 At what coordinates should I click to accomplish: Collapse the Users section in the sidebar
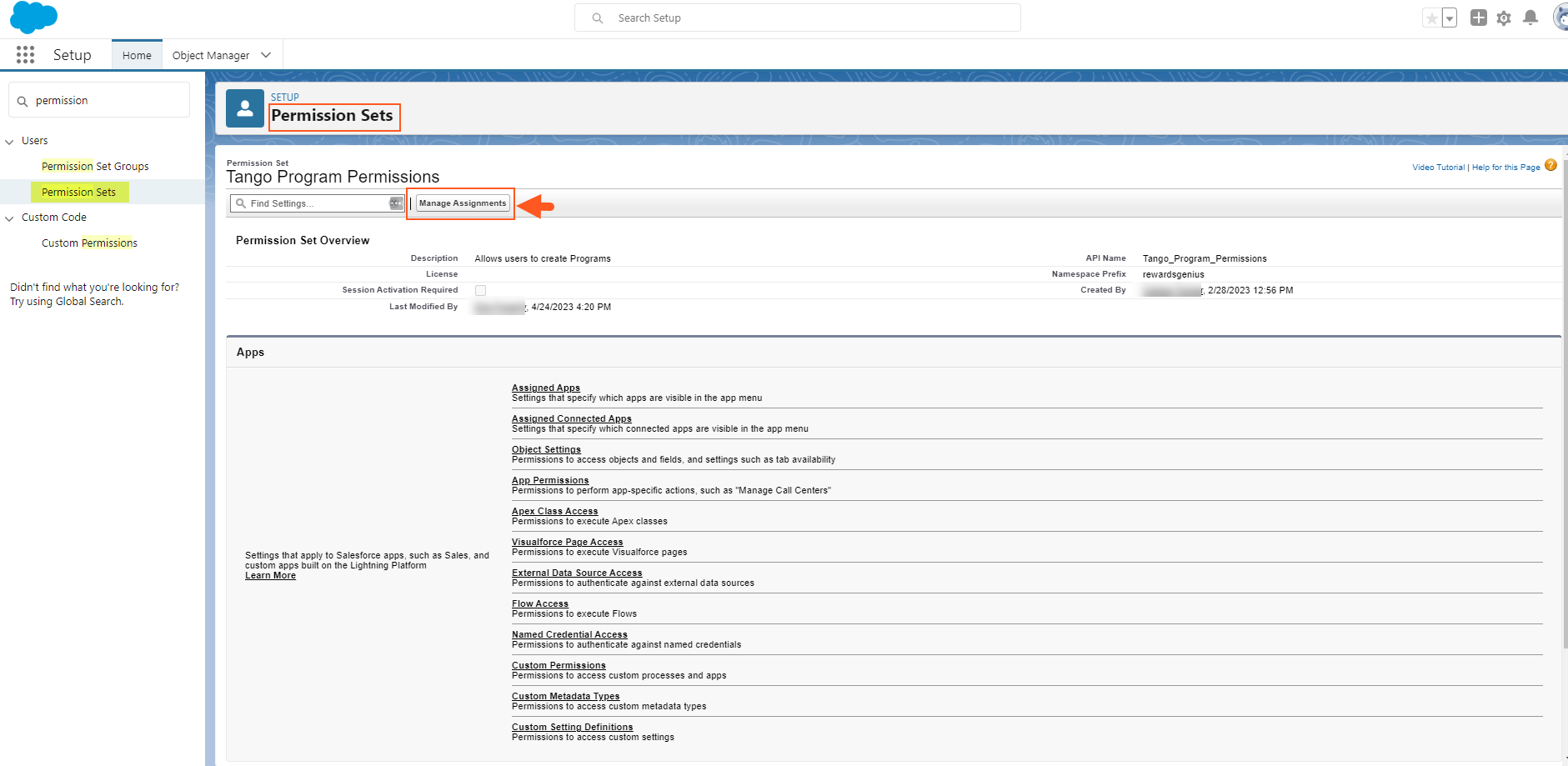pyautogui.click(x=9, y=140)
